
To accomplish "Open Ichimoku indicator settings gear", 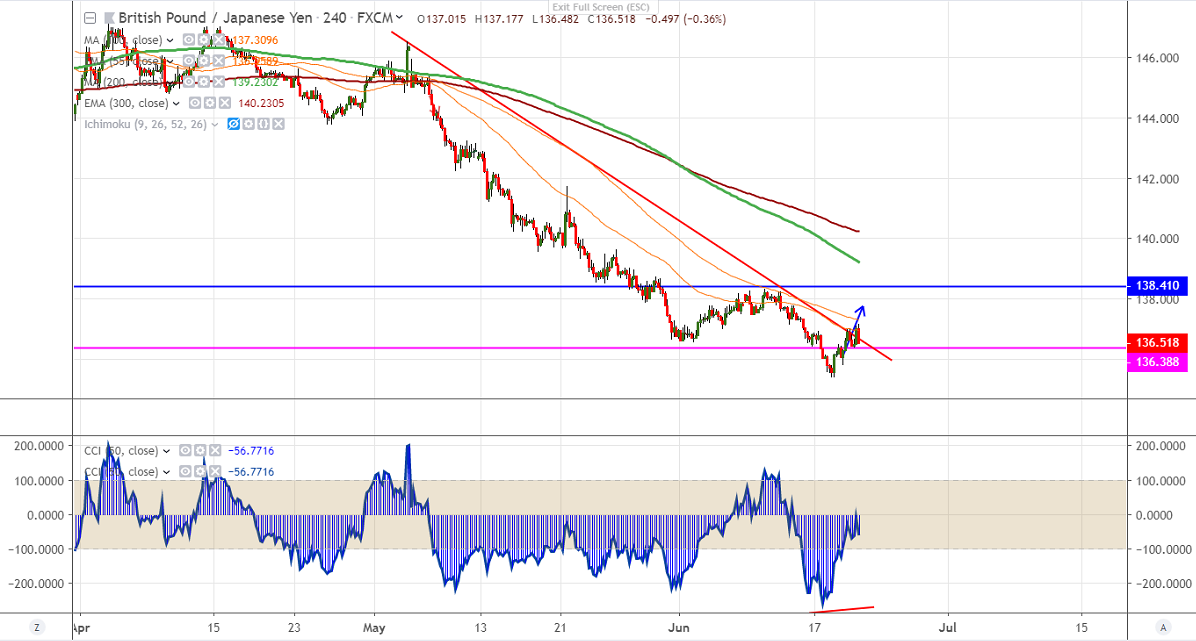I will [x=249, y=124].
